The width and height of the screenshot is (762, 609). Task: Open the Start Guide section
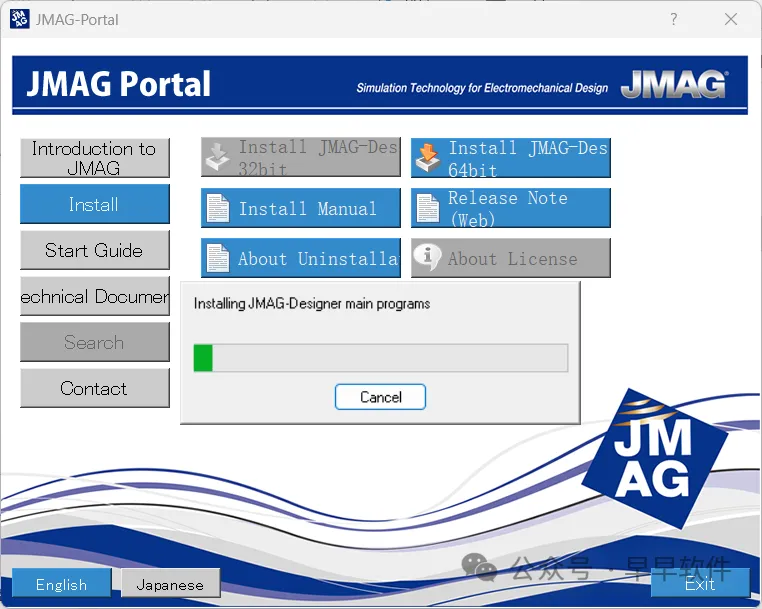pyautogui.click(x=95, y=250)
